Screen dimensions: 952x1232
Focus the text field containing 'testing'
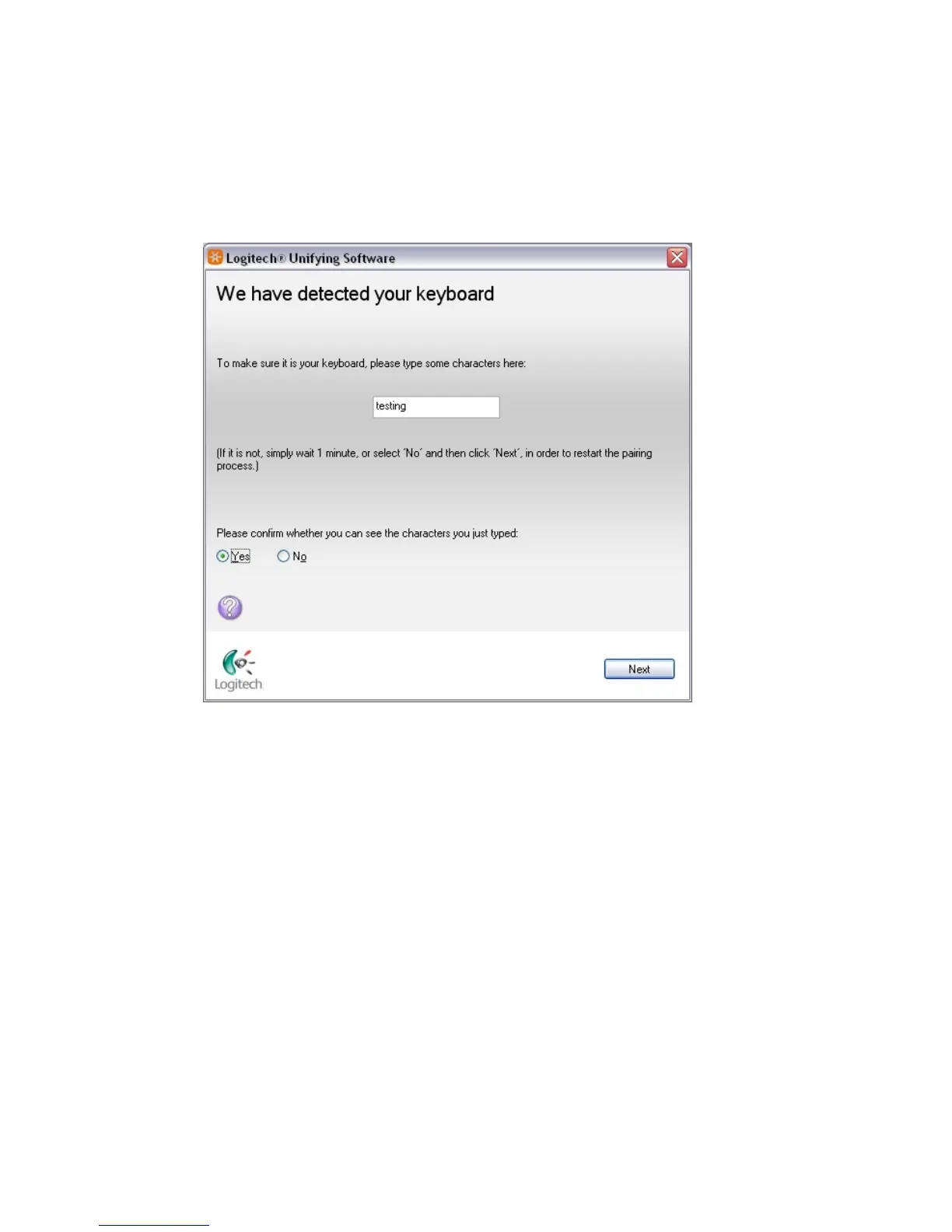[x=436, y=407]
